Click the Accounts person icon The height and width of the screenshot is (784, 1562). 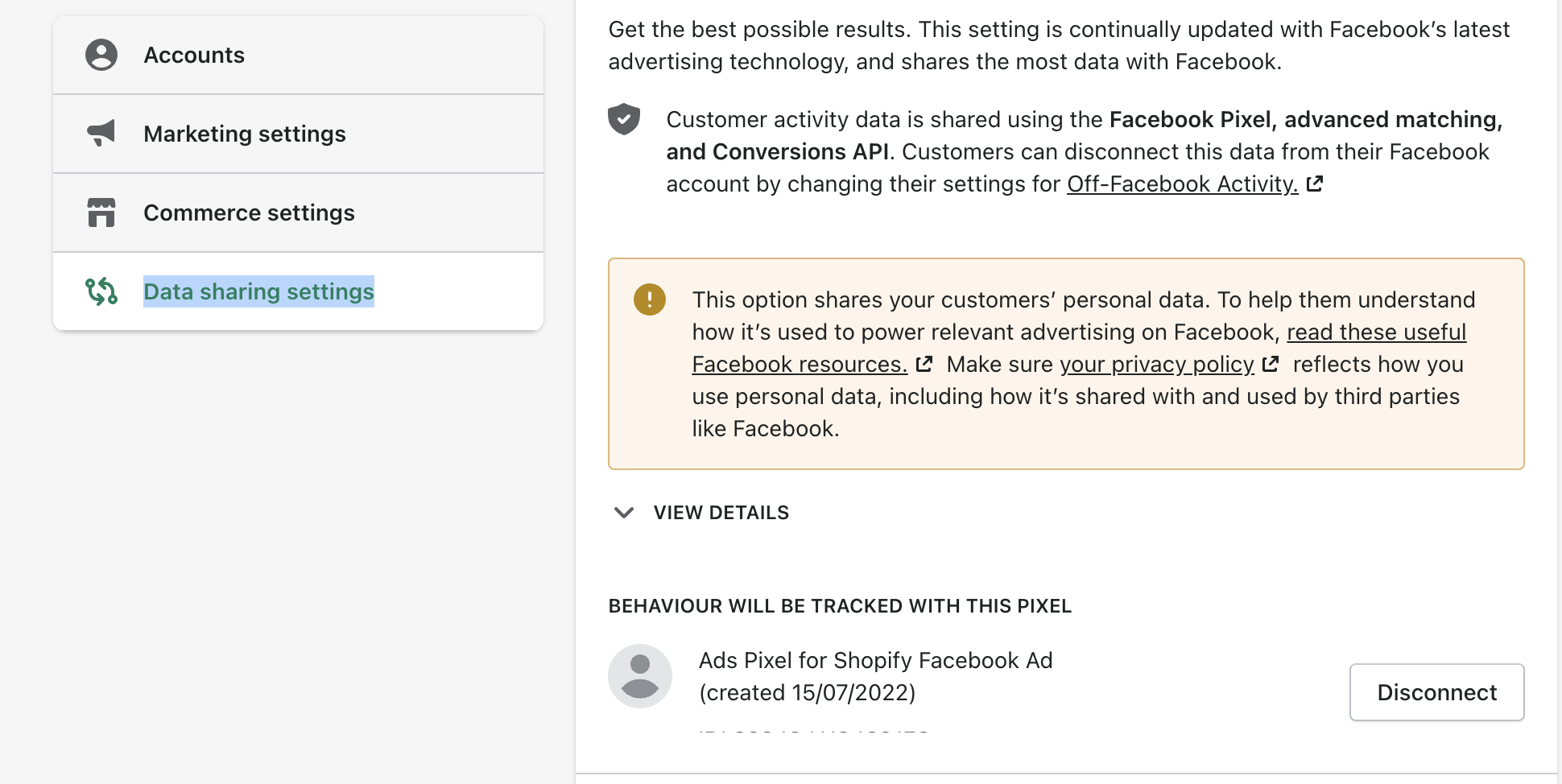[x=101, y=55]
